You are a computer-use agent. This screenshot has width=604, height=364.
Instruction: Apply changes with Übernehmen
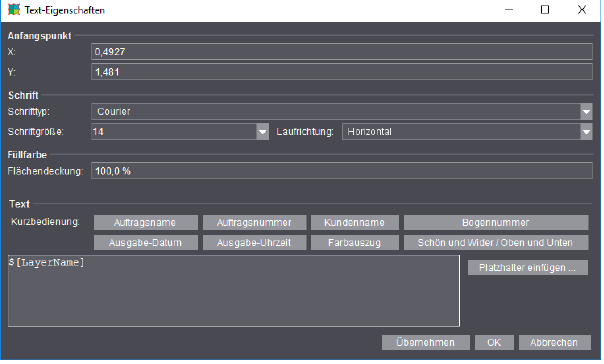pos(426,342)
